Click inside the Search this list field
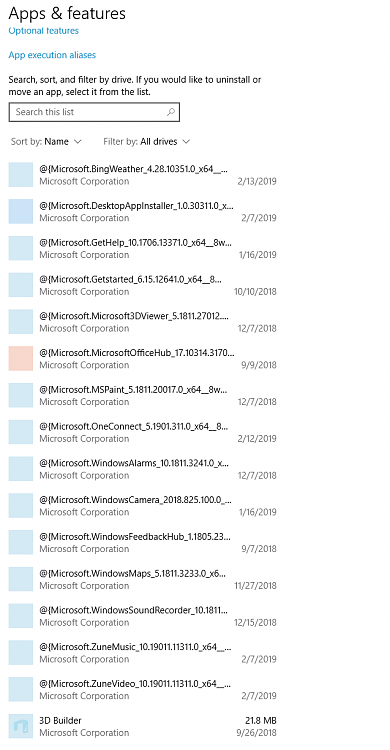 pos(94,112)
